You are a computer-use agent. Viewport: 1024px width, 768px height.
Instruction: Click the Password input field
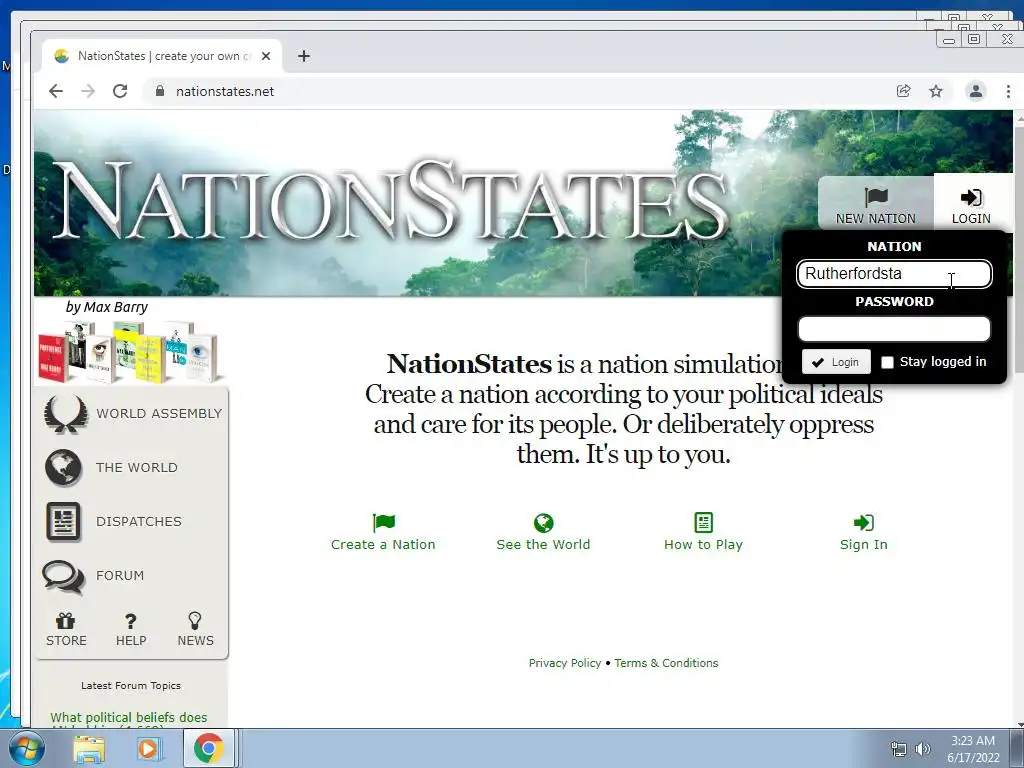[x=894, y=328]
